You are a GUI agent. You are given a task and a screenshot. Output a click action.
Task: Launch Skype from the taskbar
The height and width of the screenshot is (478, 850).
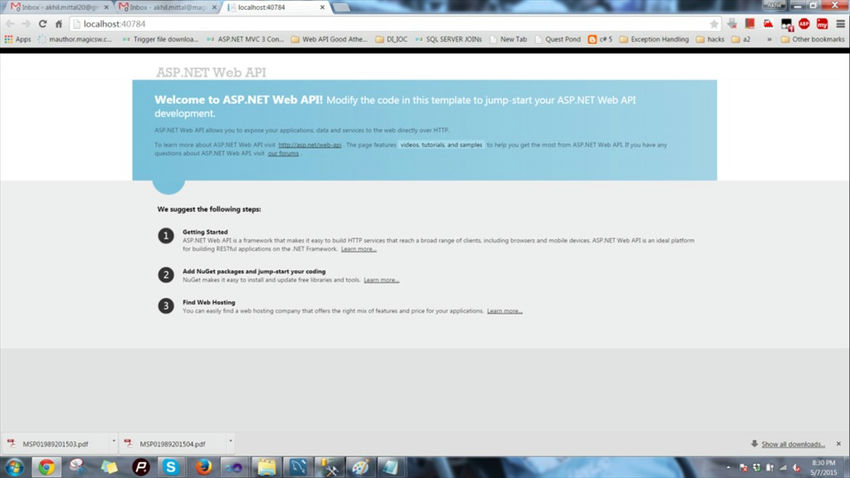(171, 467)
